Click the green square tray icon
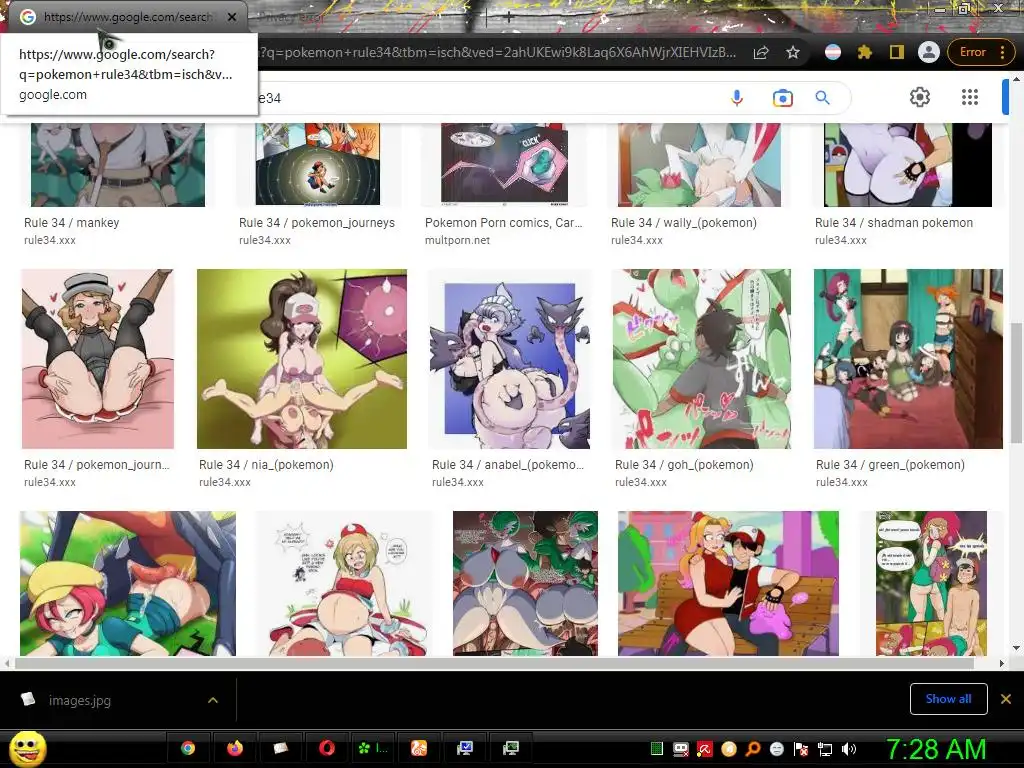The width and height of the screenshot is (1024, 768). pyautogui.click(x=657, y=749)
